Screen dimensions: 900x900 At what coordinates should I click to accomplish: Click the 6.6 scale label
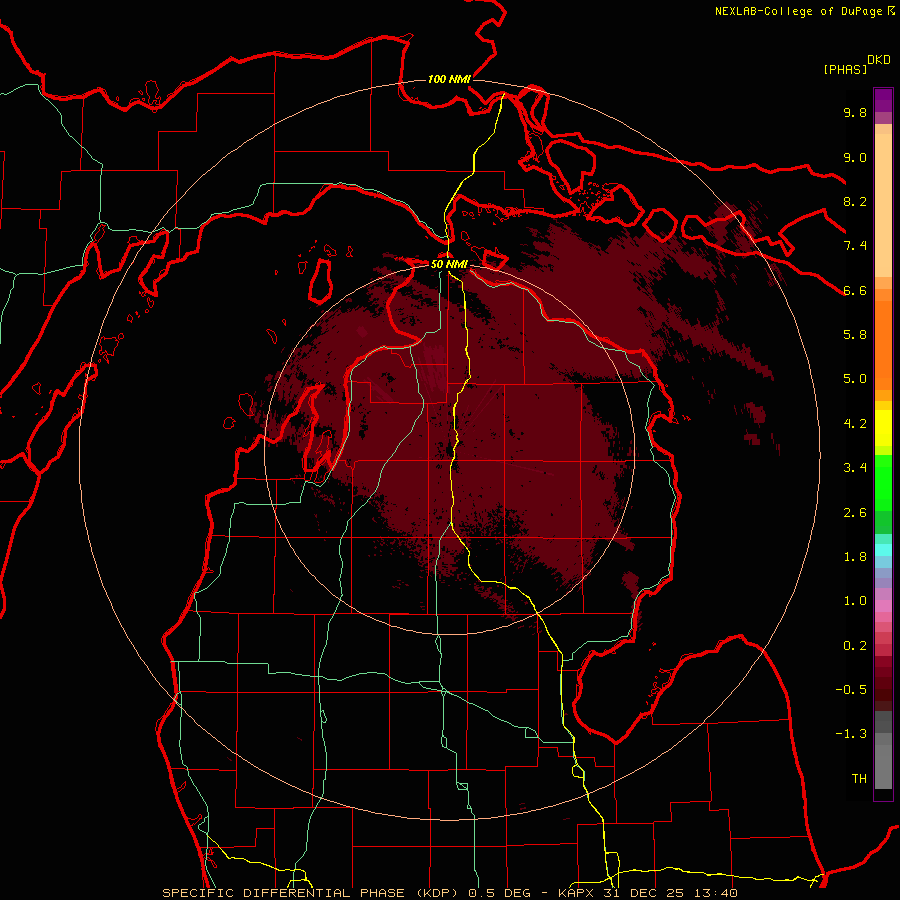point(855,290)
